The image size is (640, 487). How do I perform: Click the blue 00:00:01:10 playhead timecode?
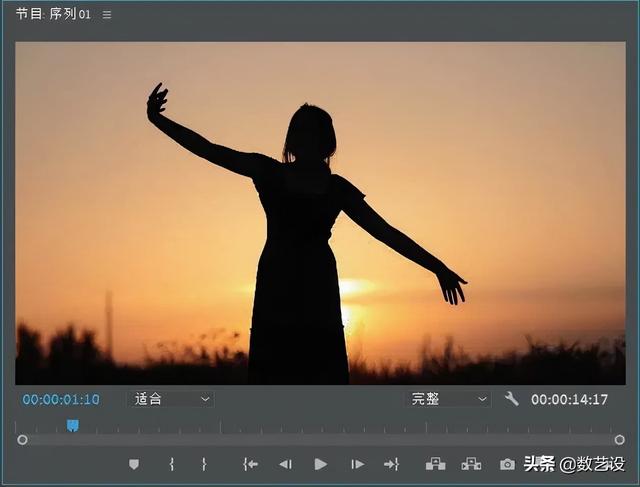click(x=61, y=399)
